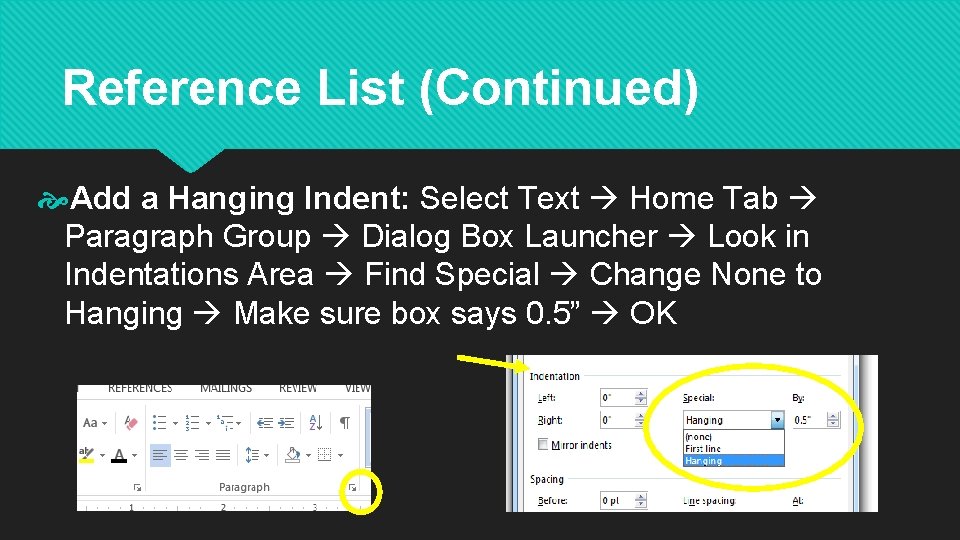960x540 pixels.
Task: Click the Multilevel List icon
Action: point(225,422)
